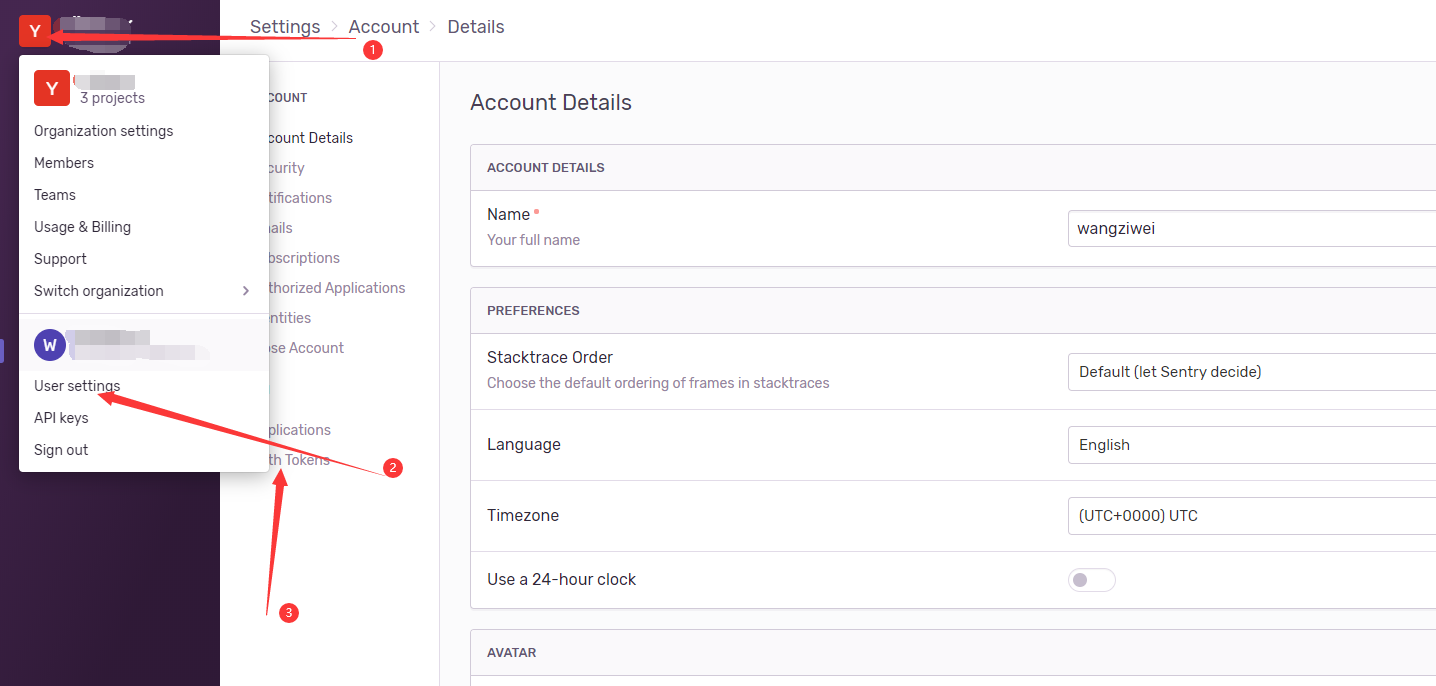
Task: Choose Teams from the organization menu
Action: 55,195
